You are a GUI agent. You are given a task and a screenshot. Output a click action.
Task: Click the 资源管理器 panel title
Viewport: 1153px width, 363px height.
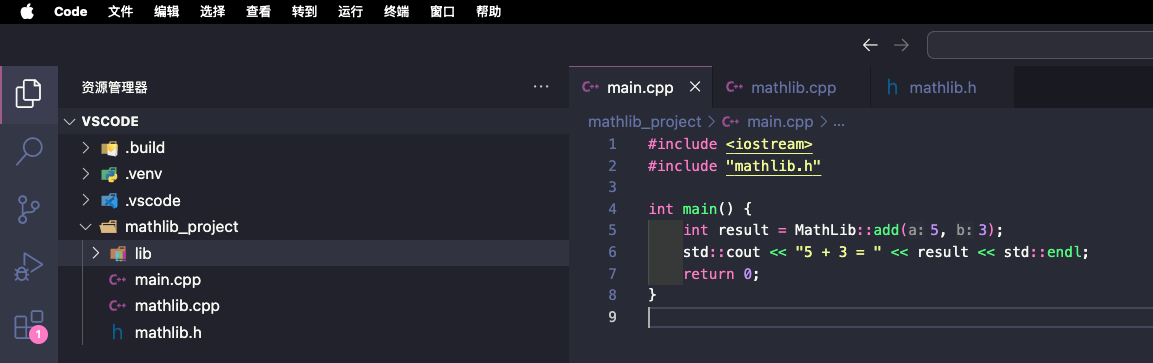point(115,87)
